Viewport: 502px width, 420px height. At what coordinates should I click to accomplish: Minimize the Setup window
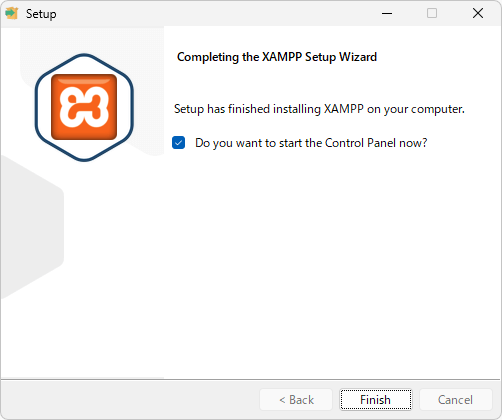click(x=387, y=13)
